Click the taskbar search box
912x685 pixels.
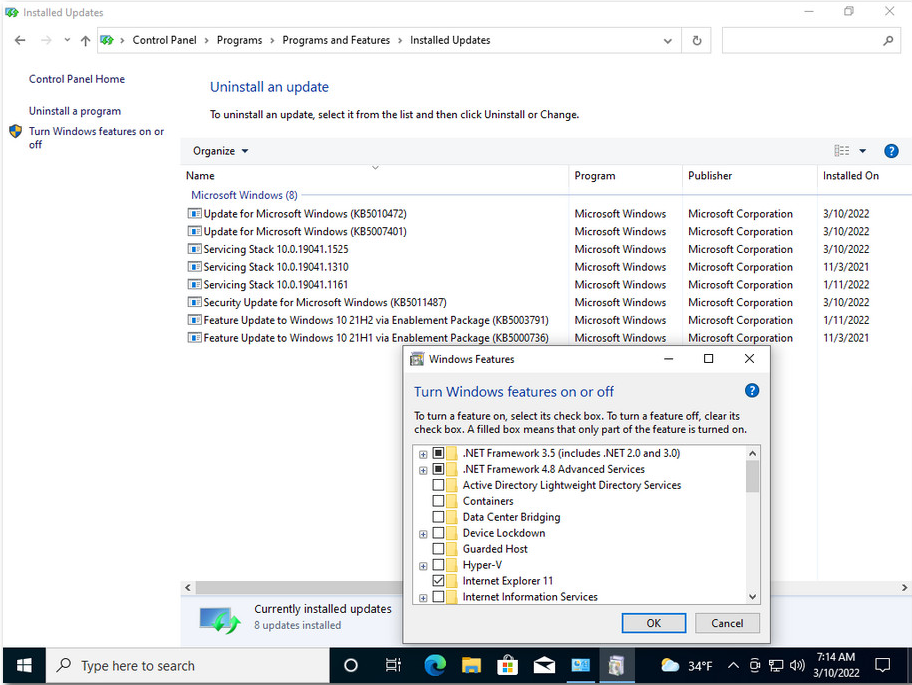pyautogui.click(x=187, y=665)
